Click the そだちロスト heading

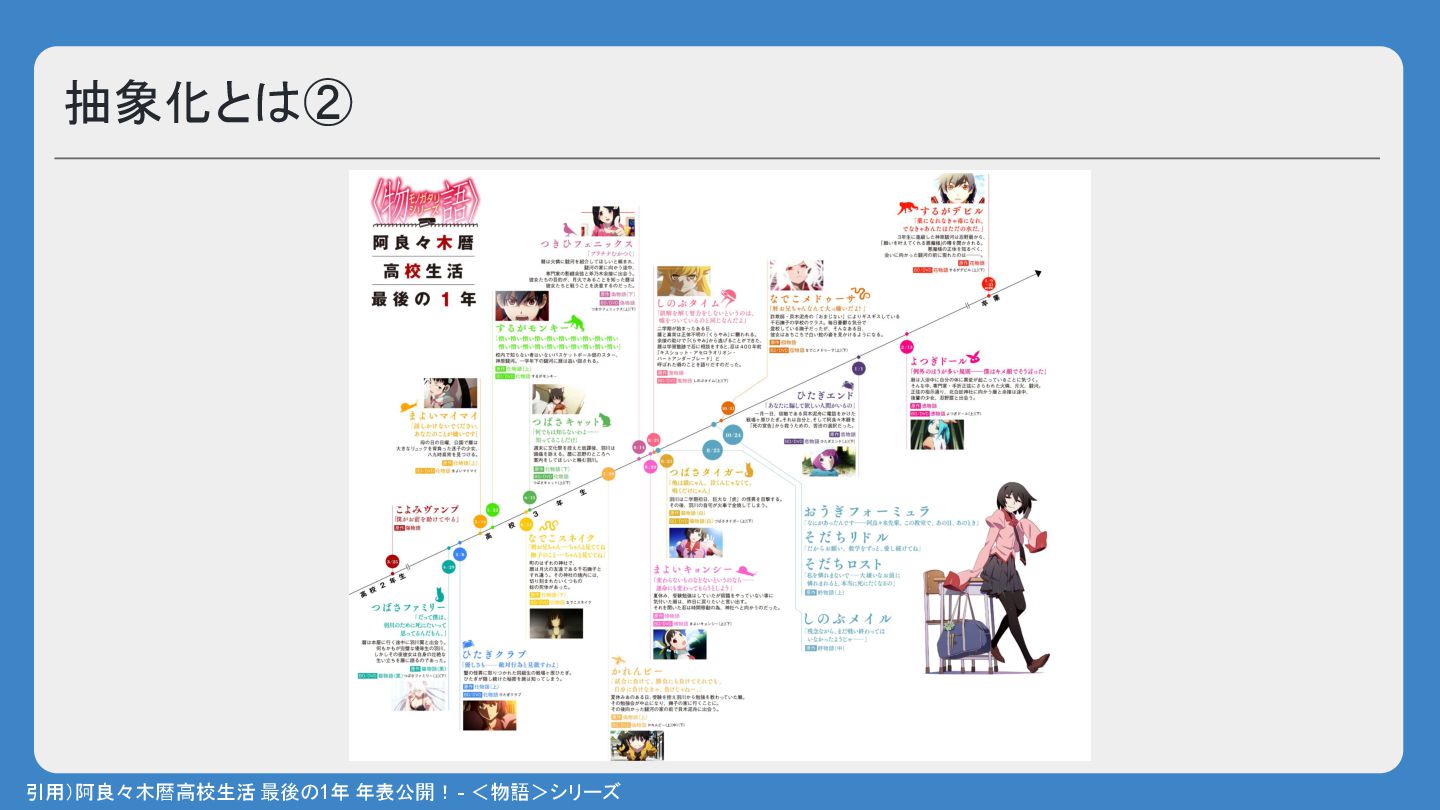coord(845,564)
